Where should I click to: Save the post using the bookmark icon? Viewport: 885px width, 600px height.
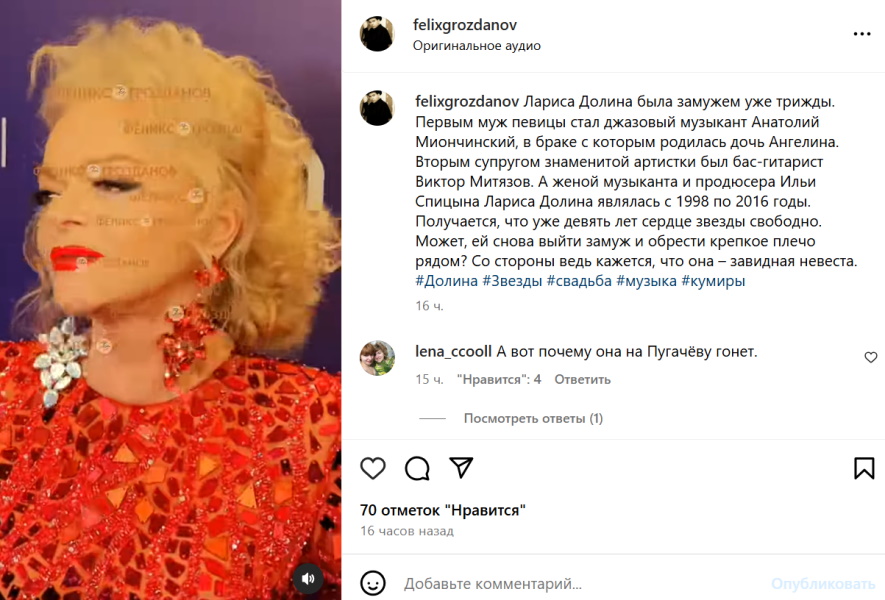point(864,468)
